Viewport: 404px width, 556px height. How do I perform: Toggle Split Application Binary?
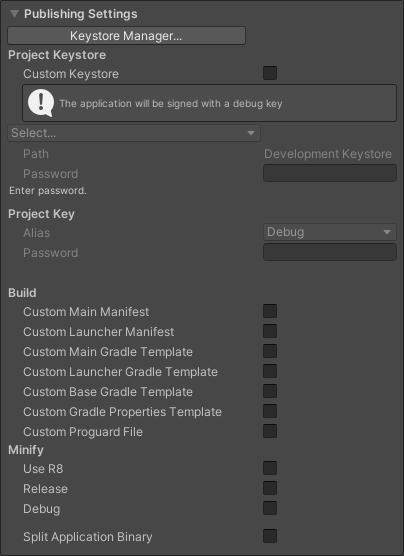point(270,536)
